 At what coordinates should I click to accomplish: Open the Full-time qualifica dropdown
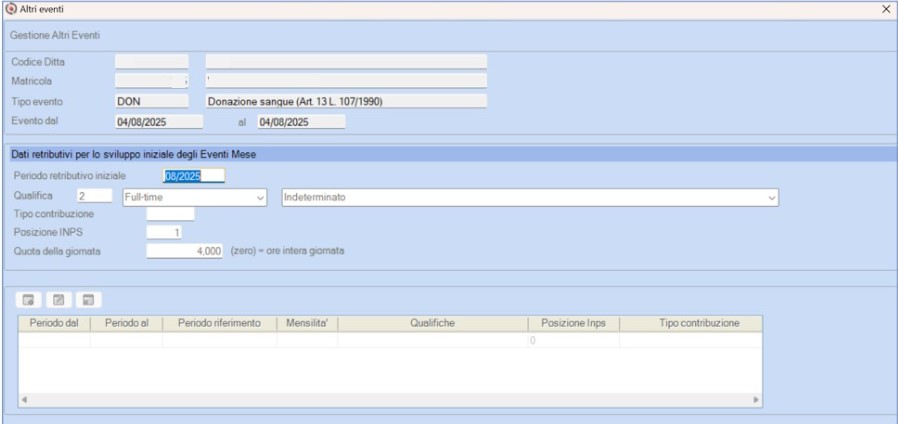(x=195, y=197)
